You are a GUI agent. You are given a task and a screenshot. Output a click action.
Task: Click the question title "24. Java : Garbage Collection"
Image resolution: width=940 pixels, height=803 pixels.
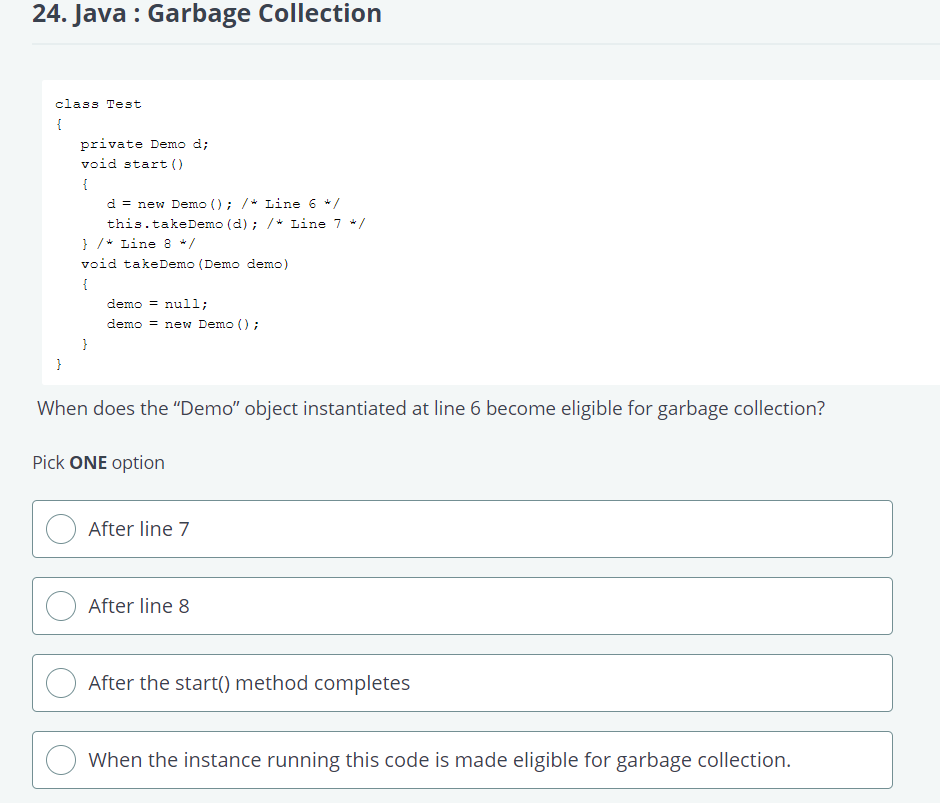point(207,14)
